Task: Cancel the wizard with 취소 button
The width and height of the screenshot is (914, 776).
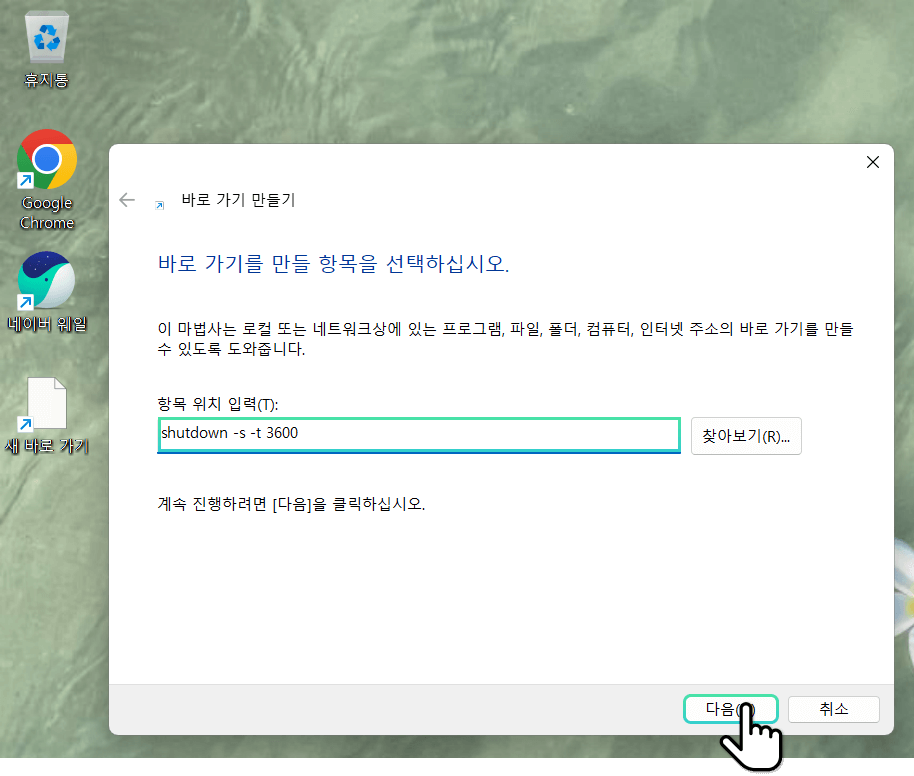Action: [x=833, y=709]
